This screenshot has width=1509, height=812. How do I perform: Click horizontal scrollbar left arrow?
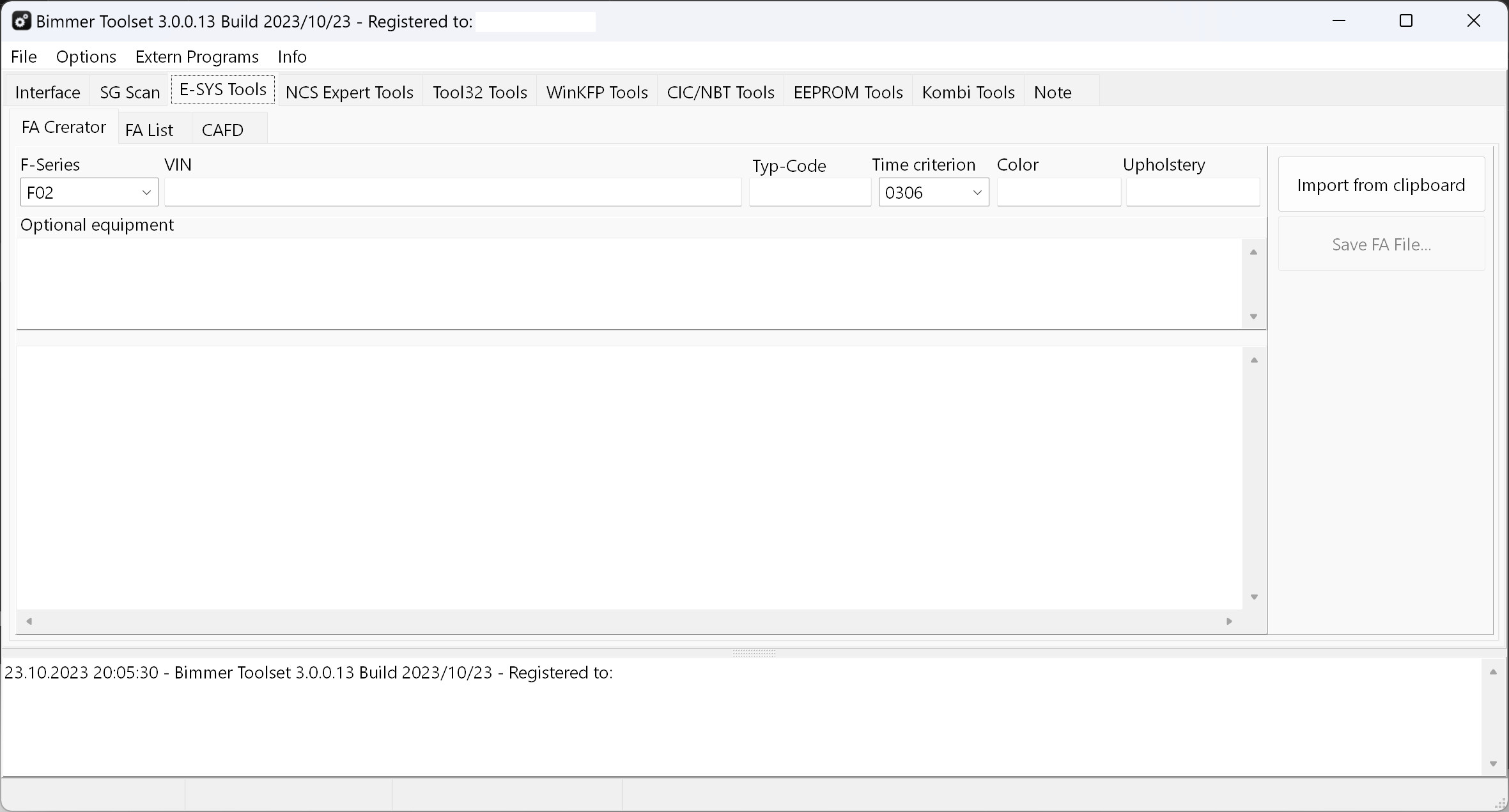29,621
